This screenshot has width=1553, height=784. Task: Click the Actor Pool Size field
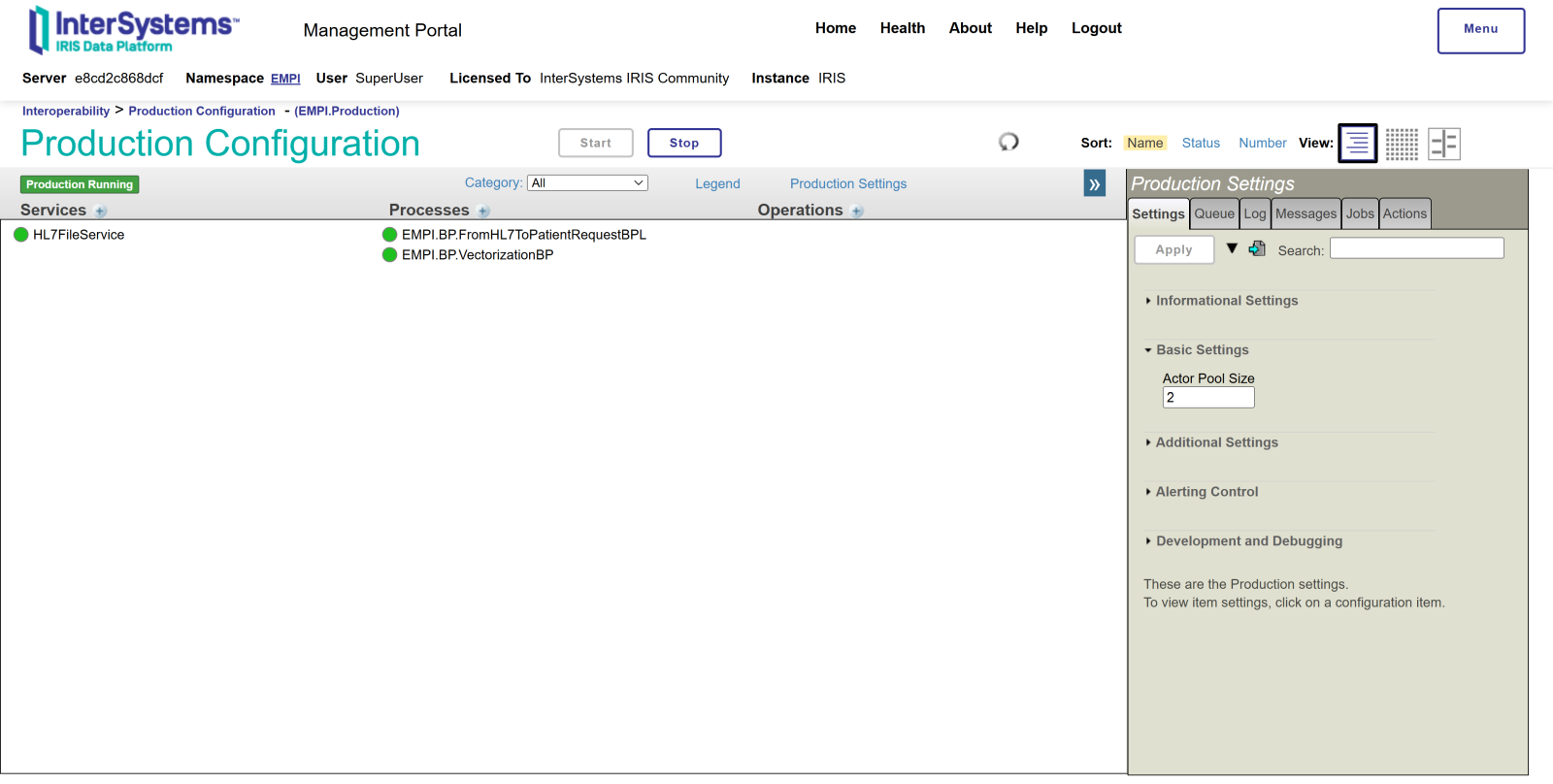pos(1208,398)
